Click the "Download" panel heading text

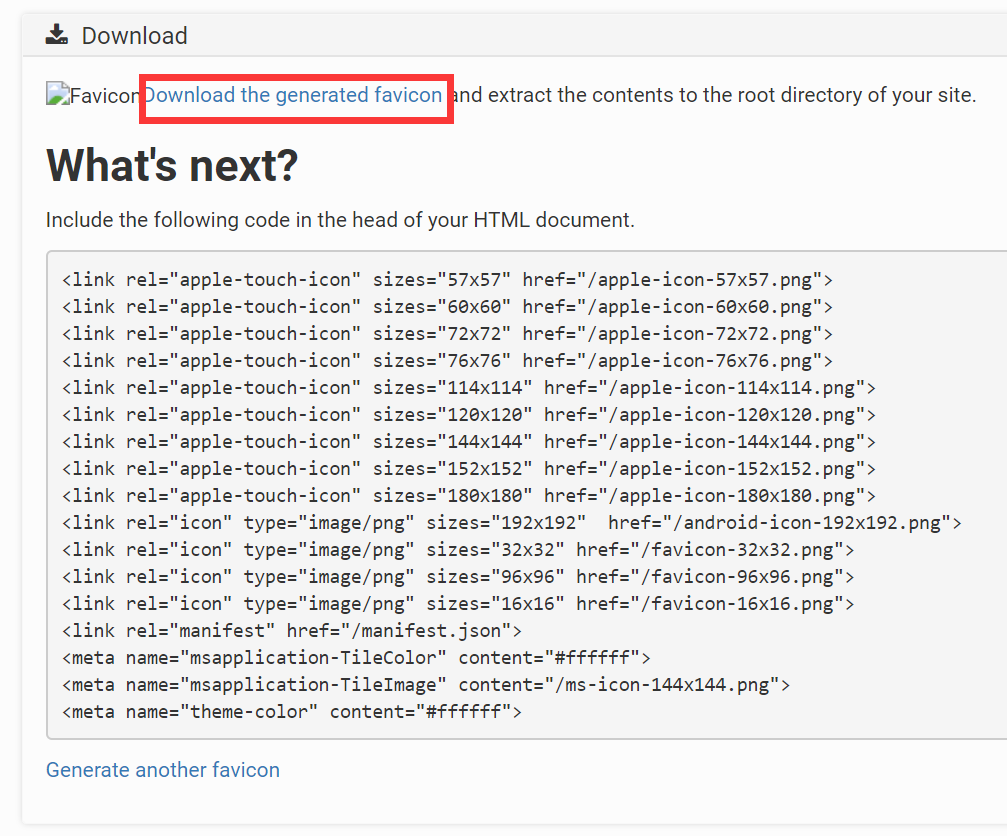coord(134,36)
